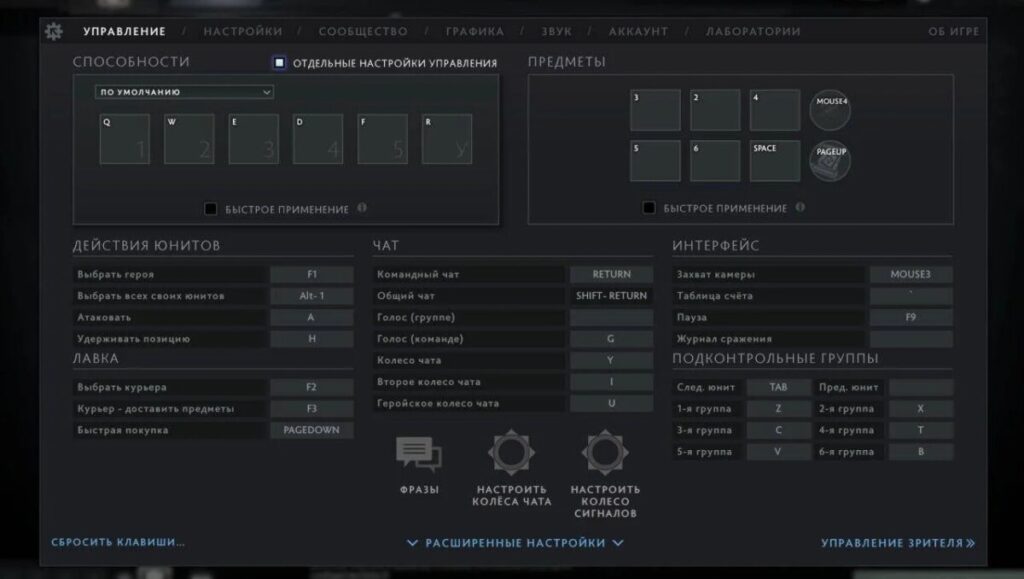Open the По умолчанию dropdown
The height and width of the screenshot is (579, 1024).
pos(184,92)
